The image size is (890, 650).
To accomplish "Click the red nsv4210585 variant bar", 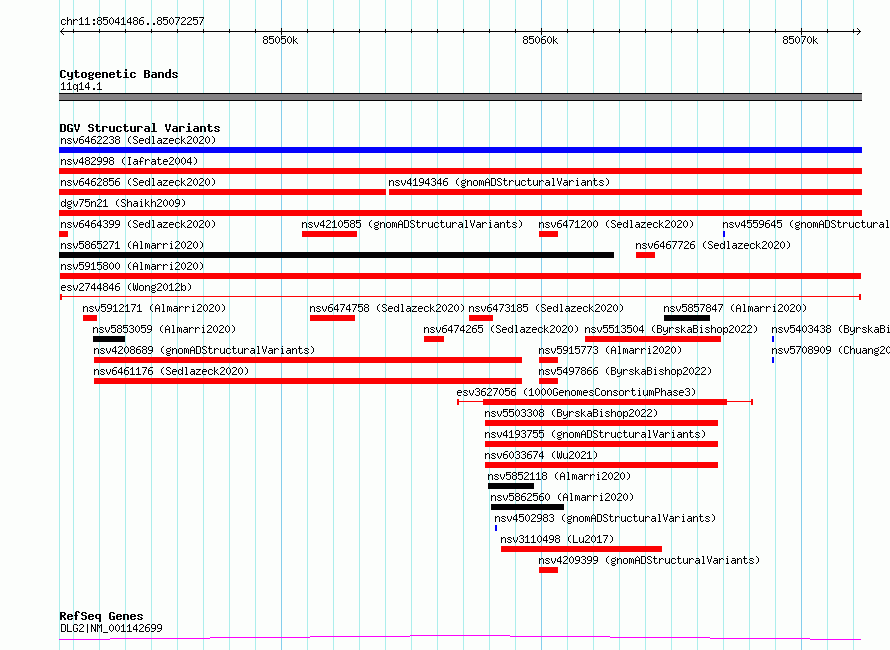I will [329, 234].
